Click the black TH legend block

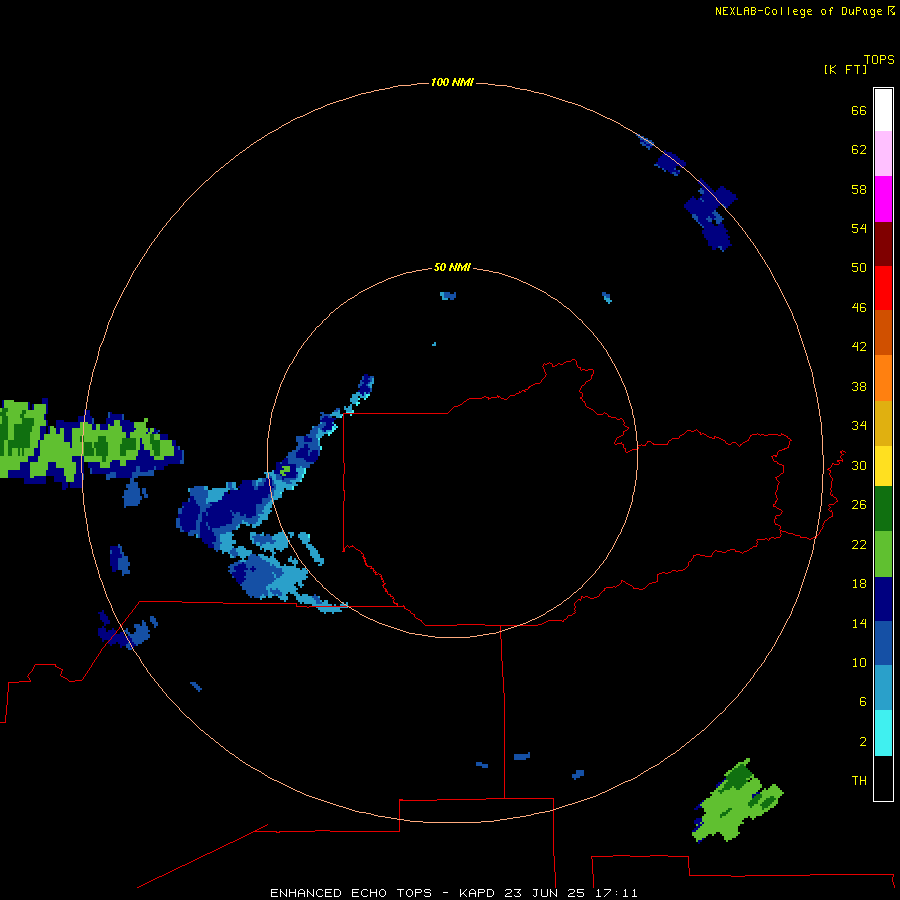coord(883,778)
